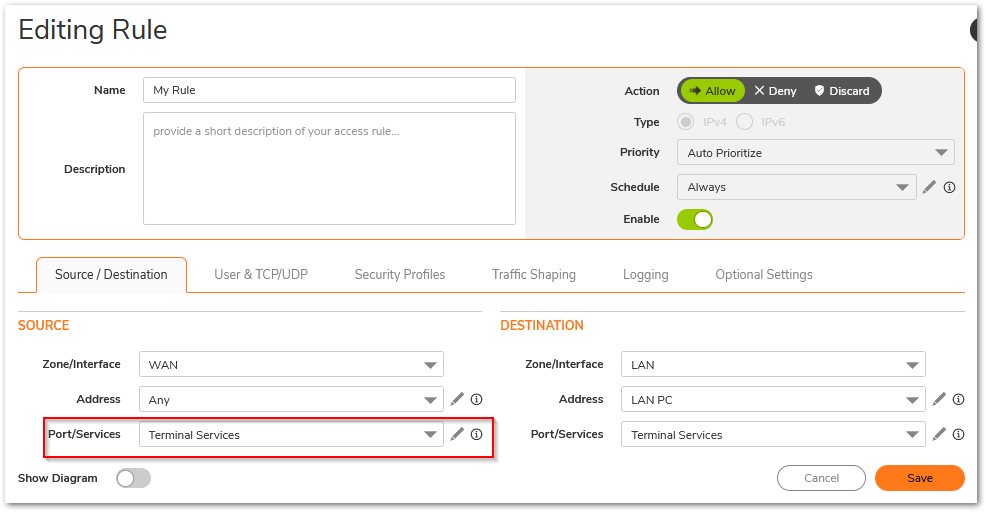Image resolution: width=986 pixels, height=512 pixels.
Task: Open Destination Port/Services info icon
Action: (958, 434)
